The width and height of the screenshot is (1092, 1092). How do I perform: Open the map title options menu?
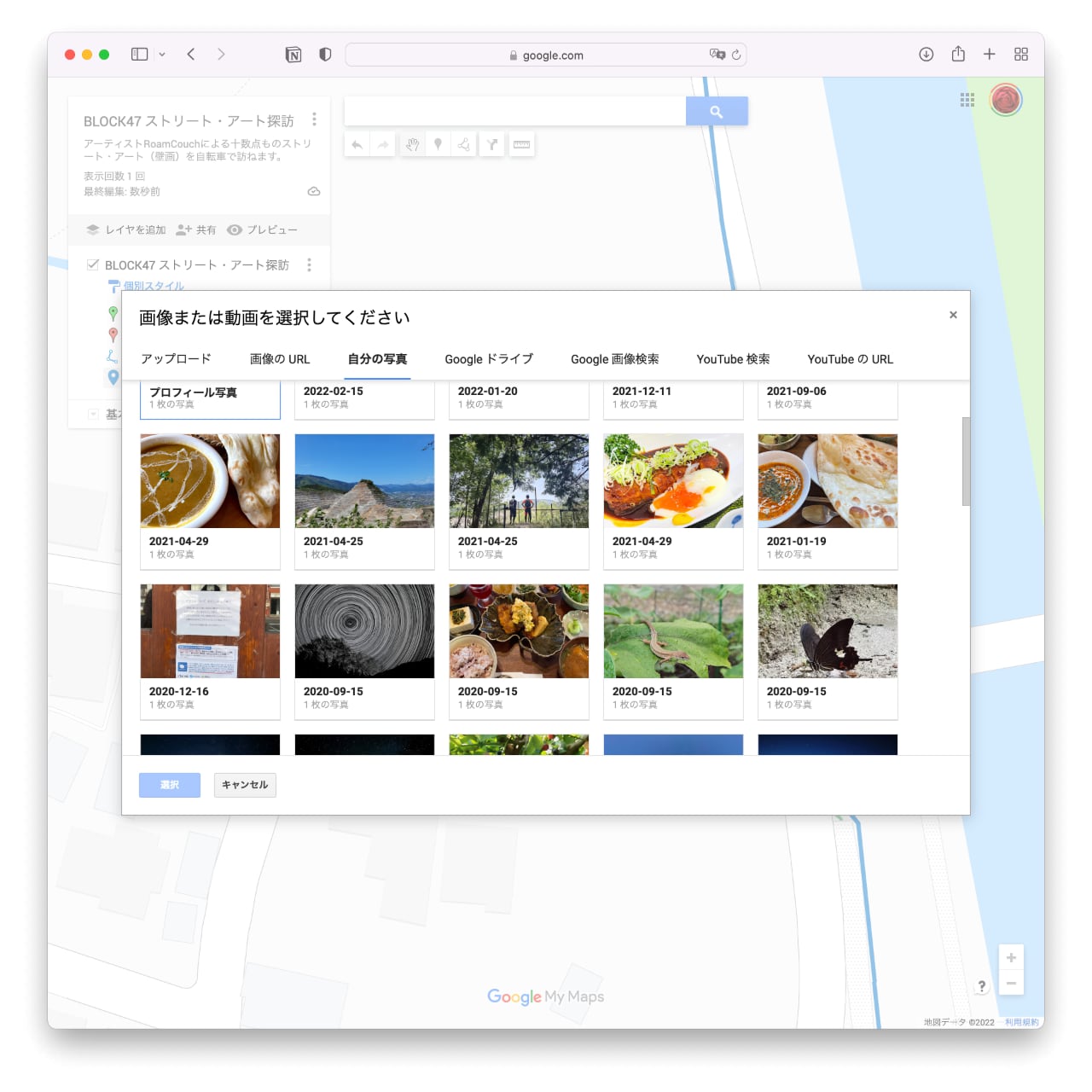(x=314, y=119)
